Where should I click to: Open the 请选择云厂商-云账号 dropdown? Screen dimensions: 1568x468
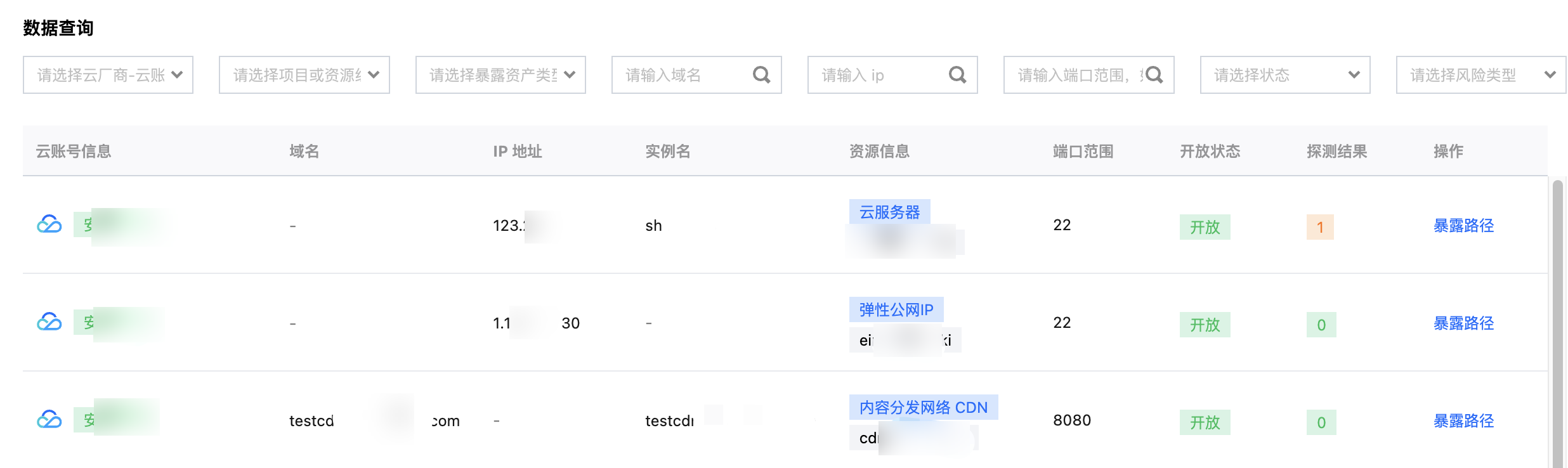(108, 75)
